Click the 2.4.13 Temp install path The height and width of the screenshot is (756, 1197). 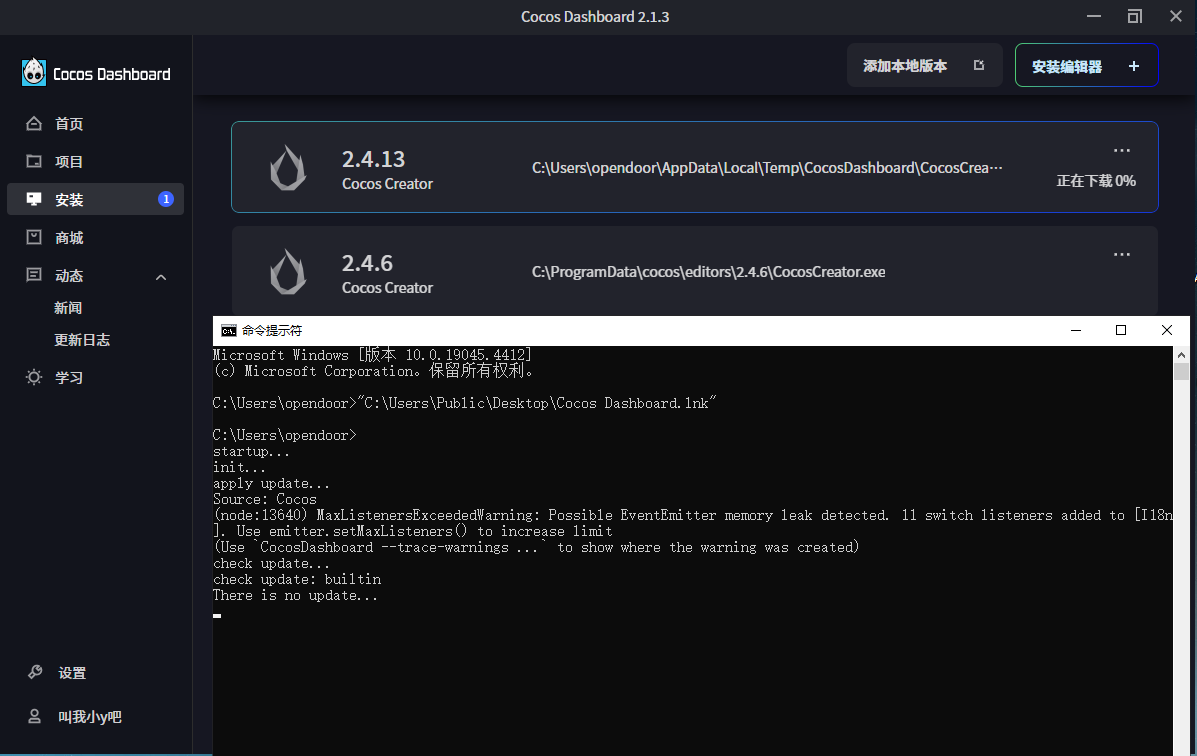(x=766, y=168)
